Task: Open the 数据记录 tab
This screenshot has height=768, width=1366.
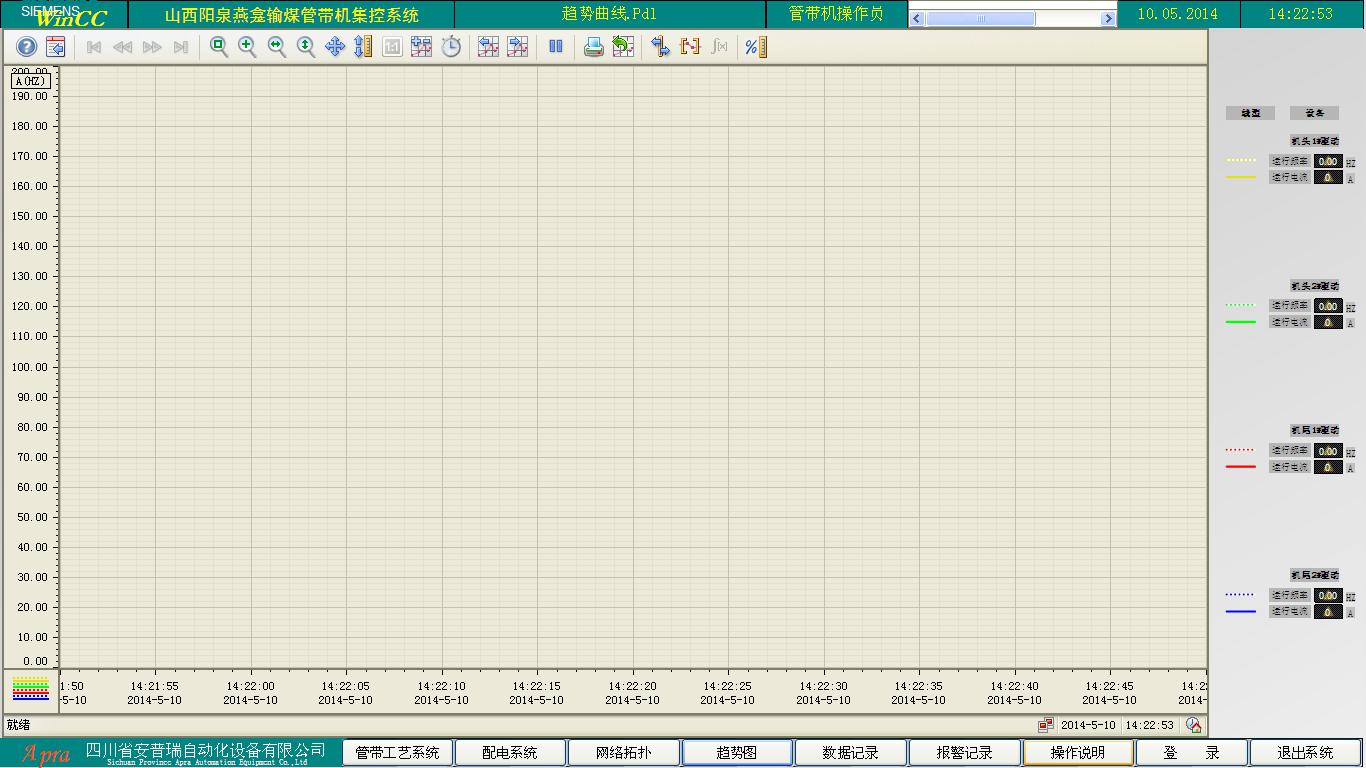Action: 850,752
